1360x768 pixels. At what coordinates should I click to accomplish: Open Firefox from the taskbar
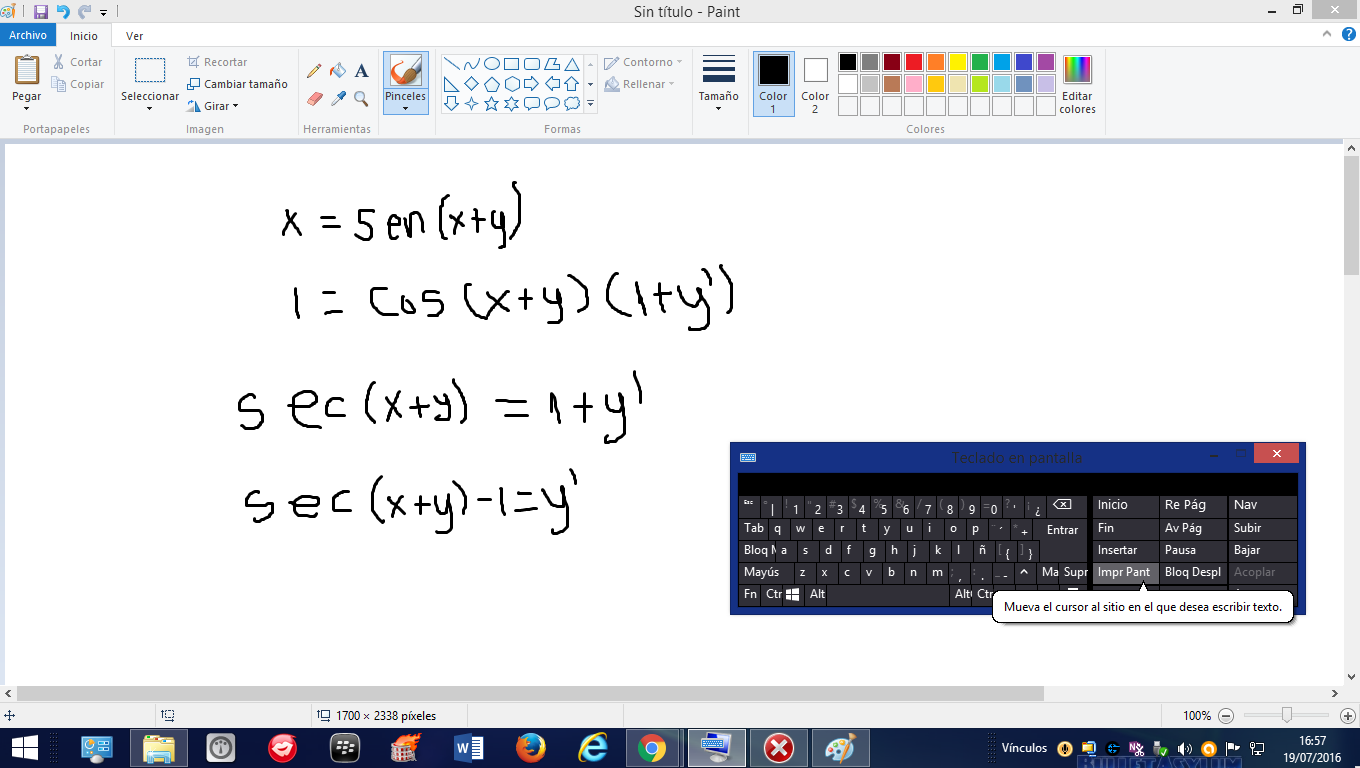530,747
